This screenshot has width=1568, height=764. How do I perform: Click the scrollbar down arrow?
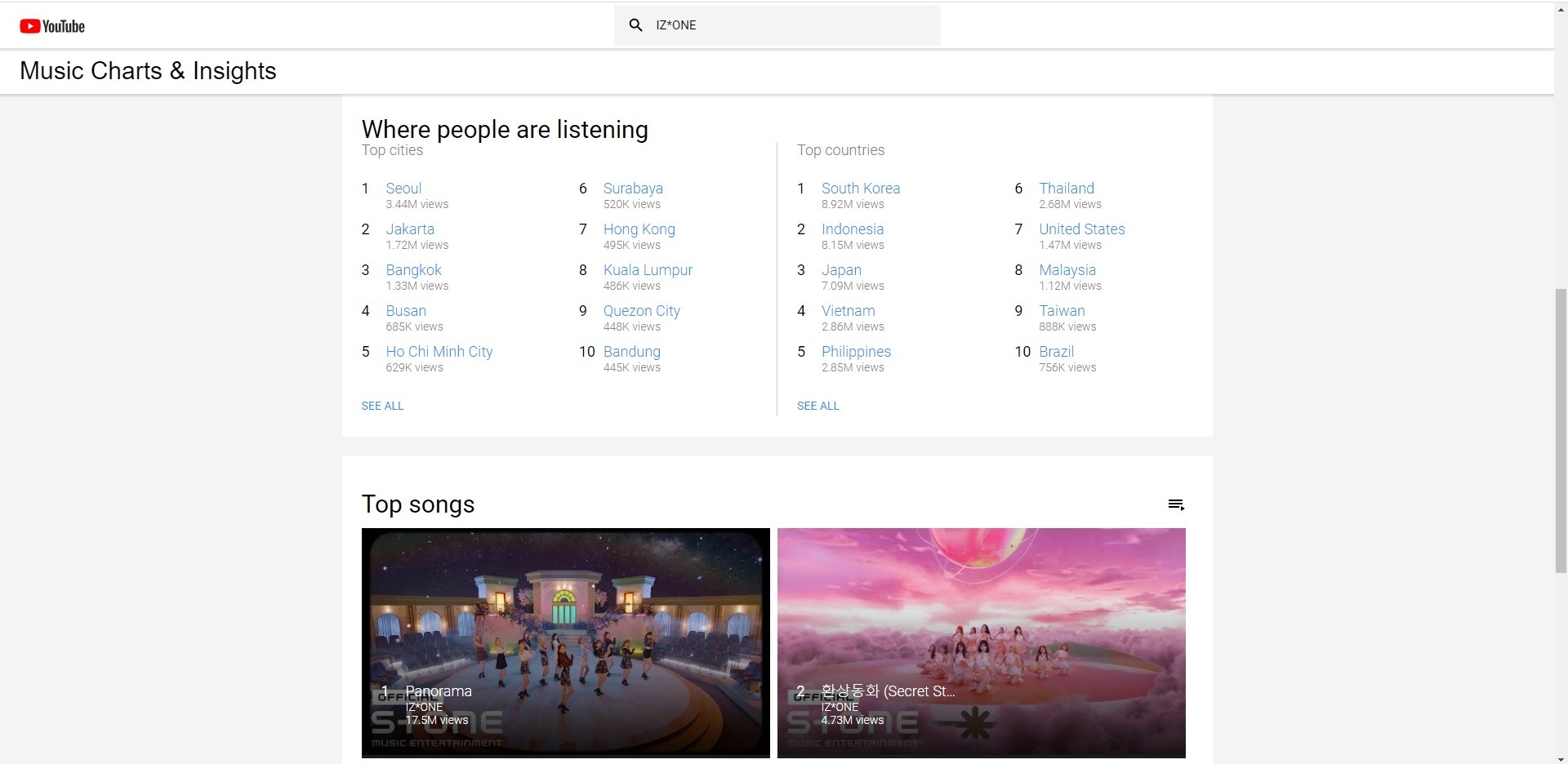tap(1561, 758)
